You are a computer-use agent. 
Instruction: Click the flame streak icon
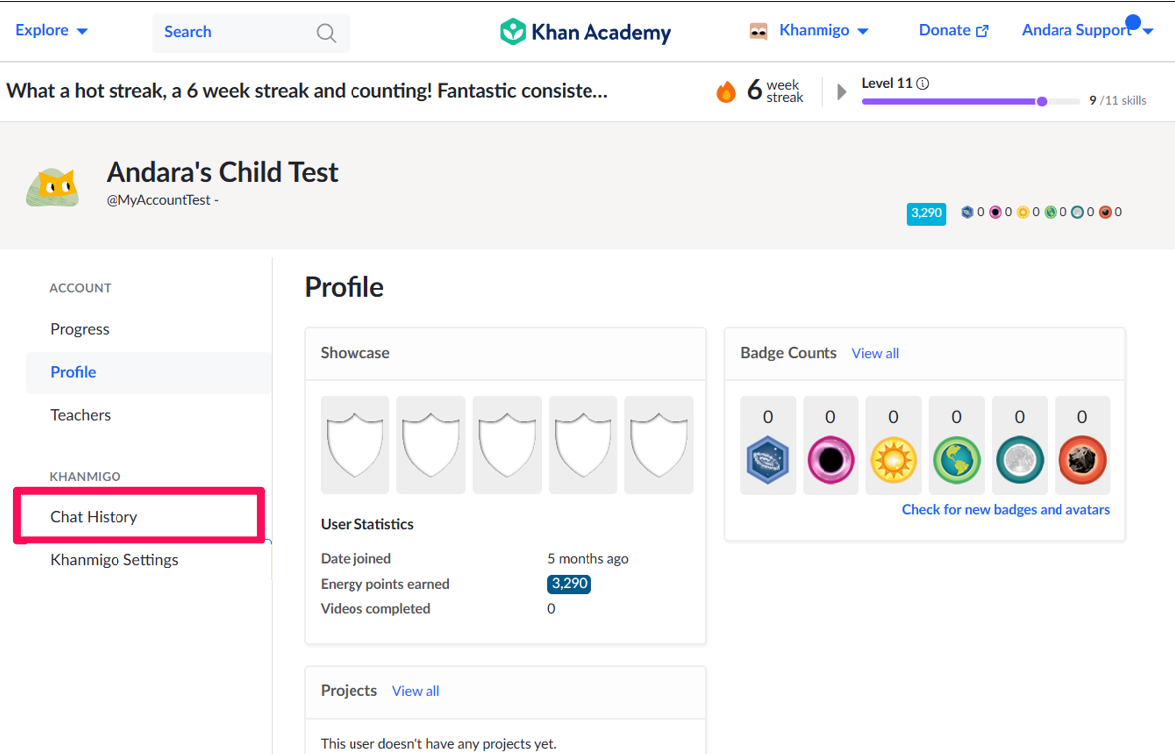pos(726,91)
